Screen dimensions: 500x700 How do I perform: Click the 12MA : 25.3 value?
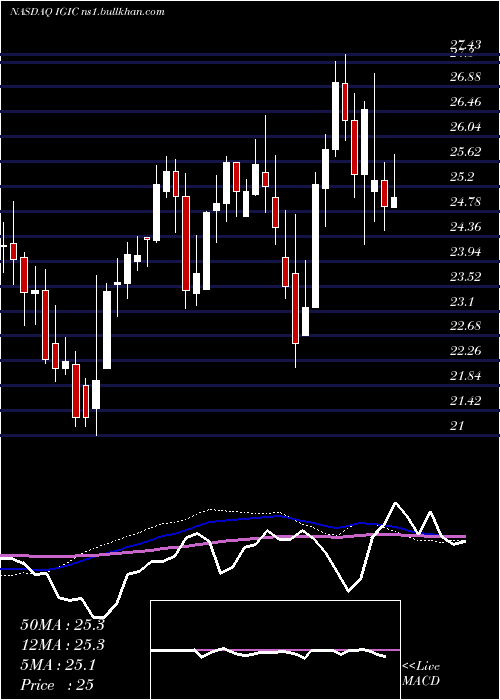[x=62, y=645]
